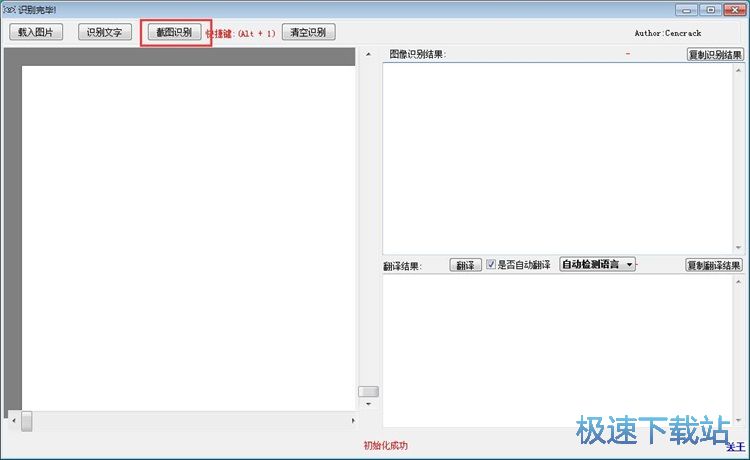This screenshot has width=750, height=460.
Task: Click the image panel vertical scrollbar up arrow
Action: pos(368,54)
